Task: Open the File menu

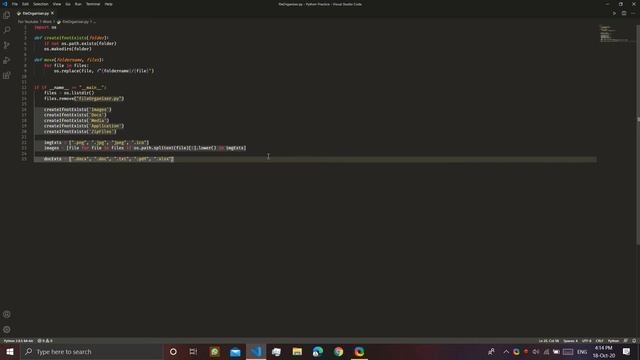Action: (x=15, y=4)
